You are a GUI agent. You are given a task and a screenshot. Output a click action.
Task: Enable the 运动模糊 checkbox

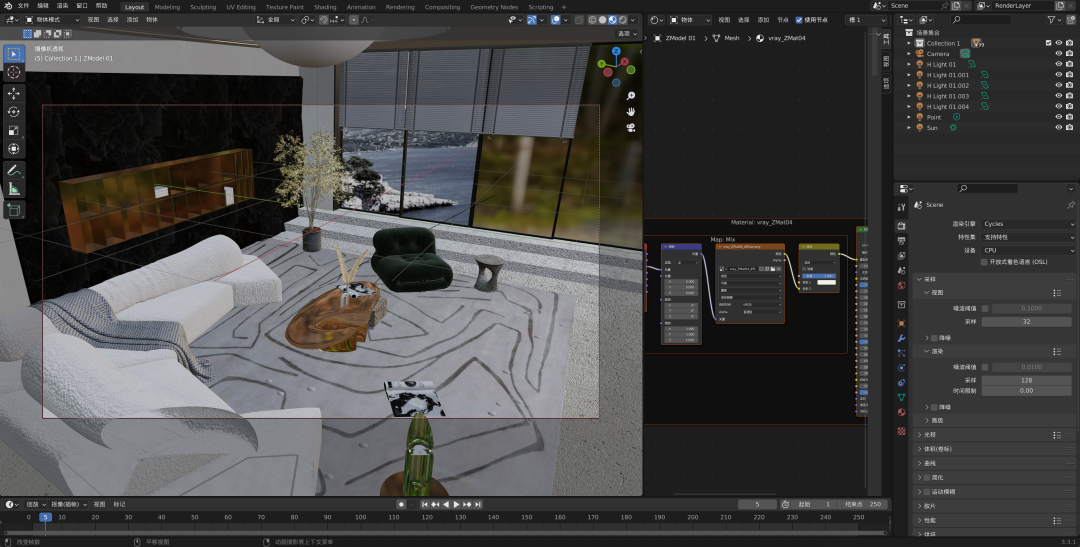(927, 491)
